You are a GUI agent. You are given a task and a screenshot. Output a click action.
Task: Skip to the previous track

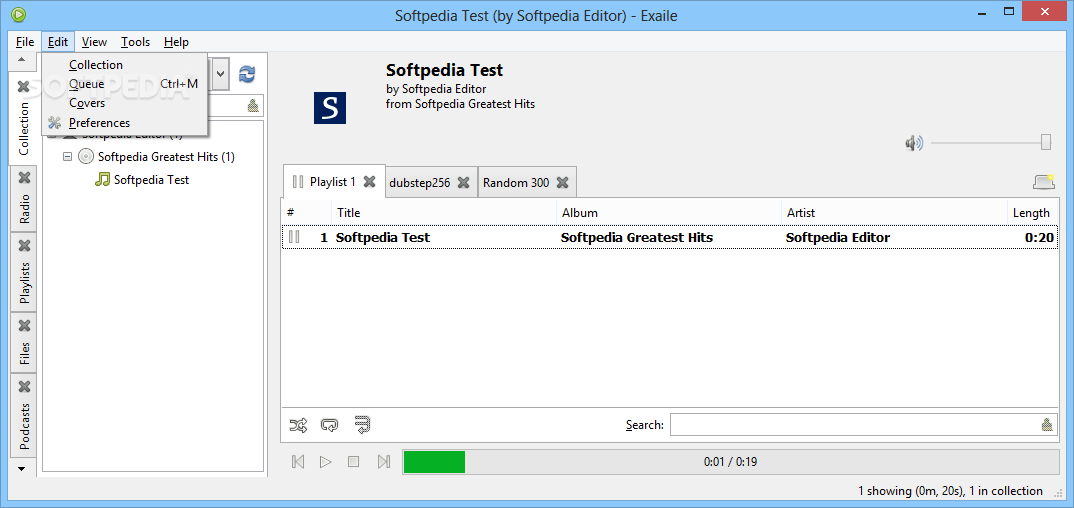298,461
